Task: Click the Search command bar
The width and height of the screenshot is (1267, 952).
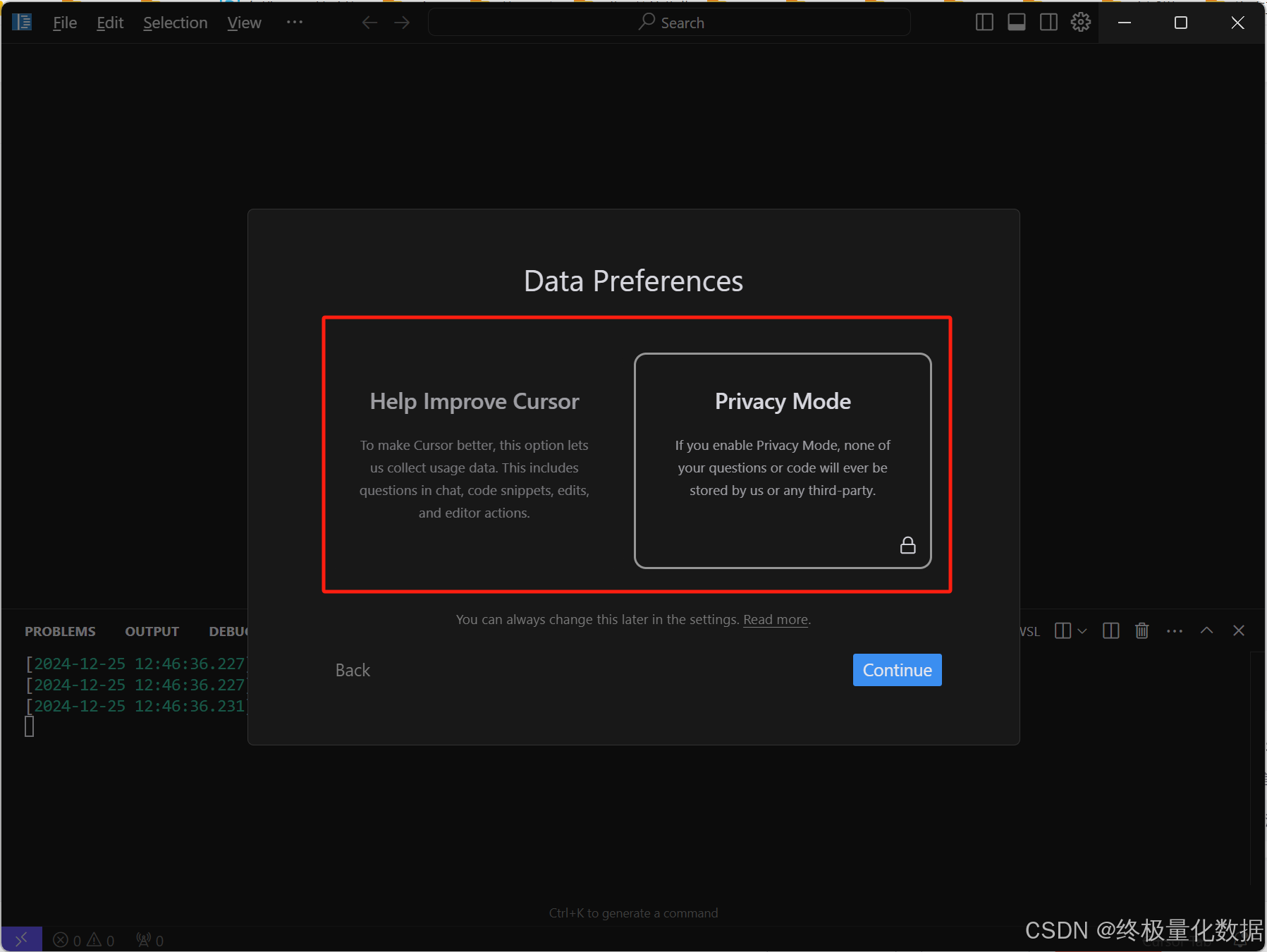Action: pos(669,23)
